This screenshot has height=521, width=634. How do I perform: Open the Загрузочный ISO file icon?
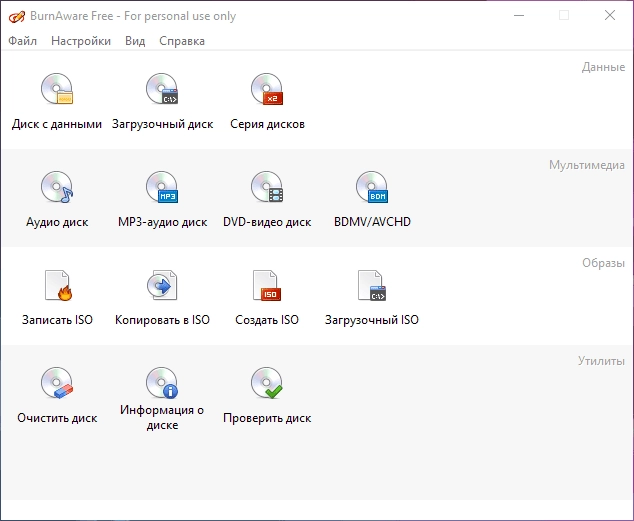click(x=372, y=285)
